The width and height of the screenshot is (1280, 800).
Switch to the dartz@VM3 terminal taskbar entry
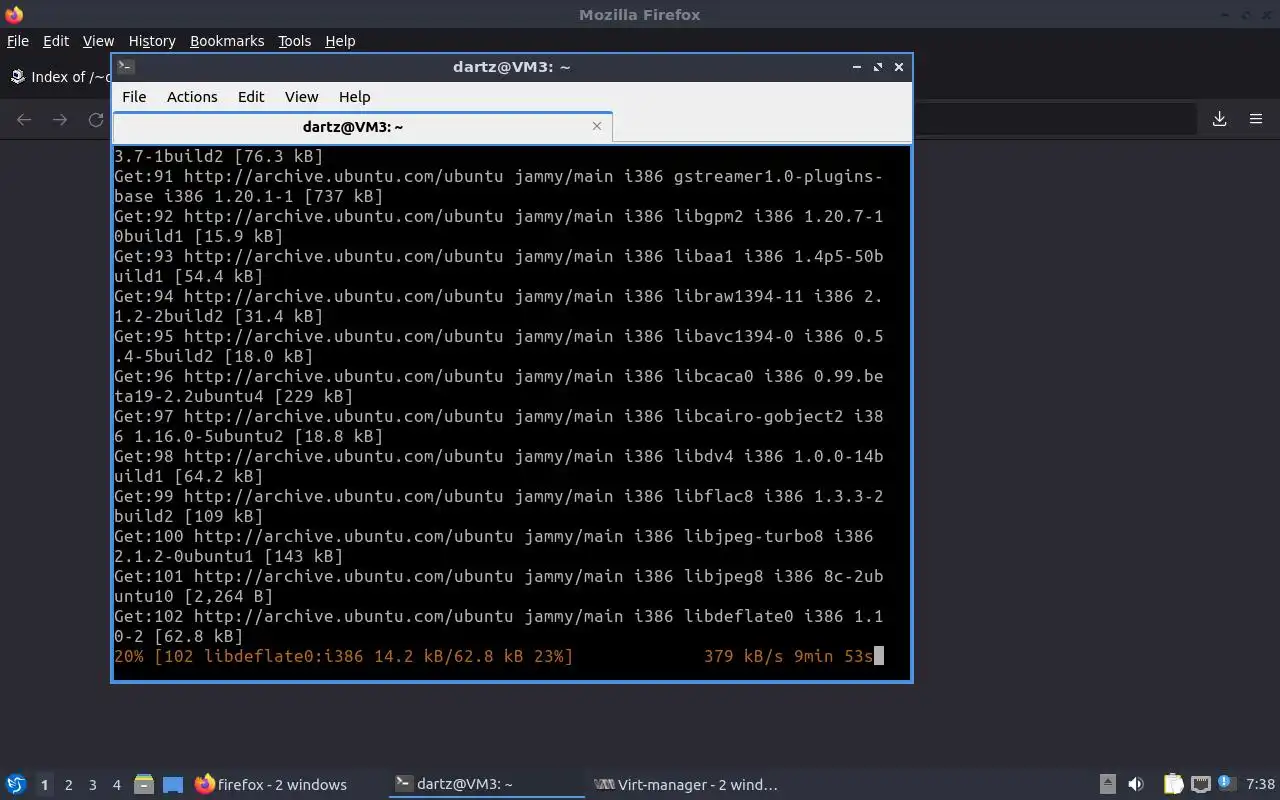point(487,785)
